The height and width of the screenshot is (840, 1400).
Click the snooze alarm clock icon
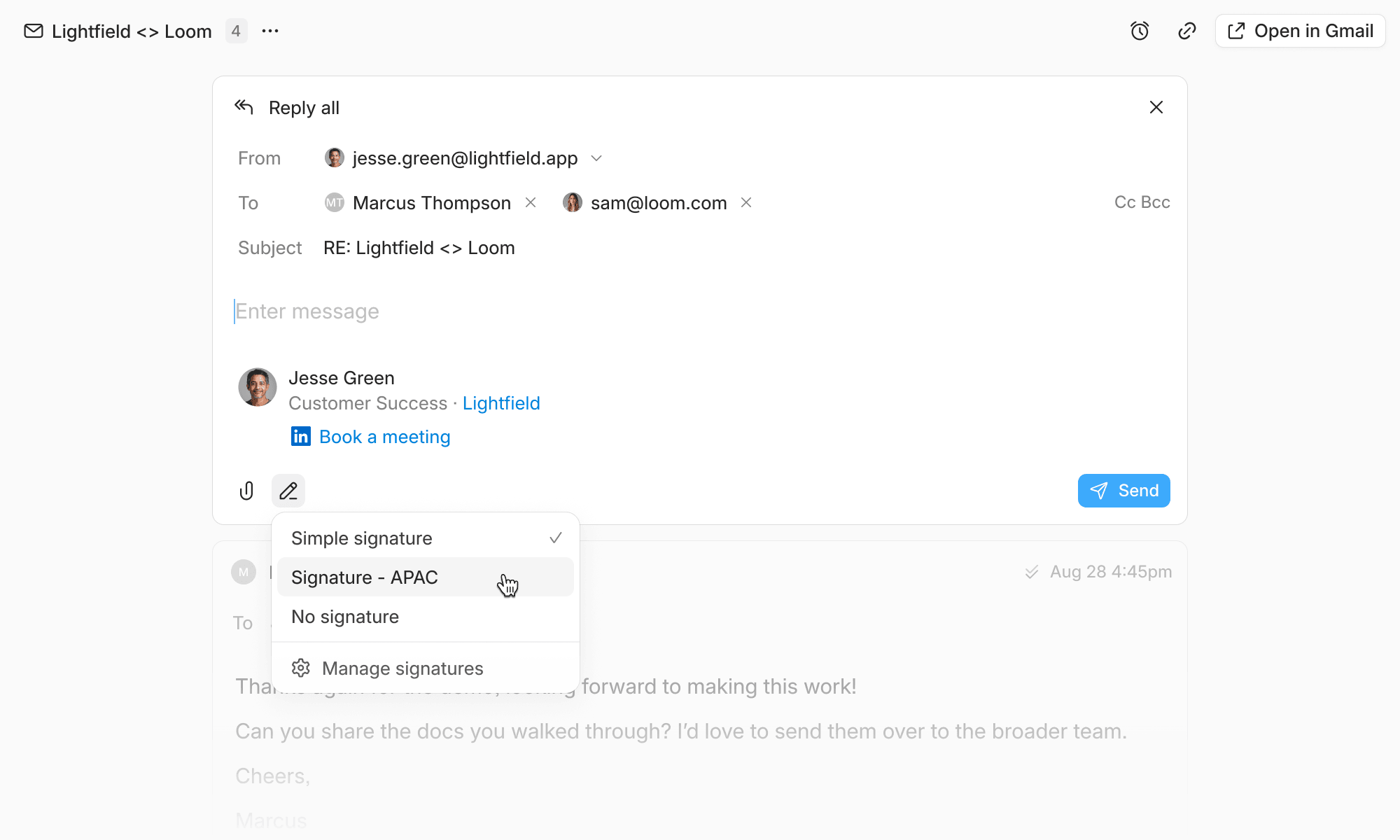coord(1140,31)
